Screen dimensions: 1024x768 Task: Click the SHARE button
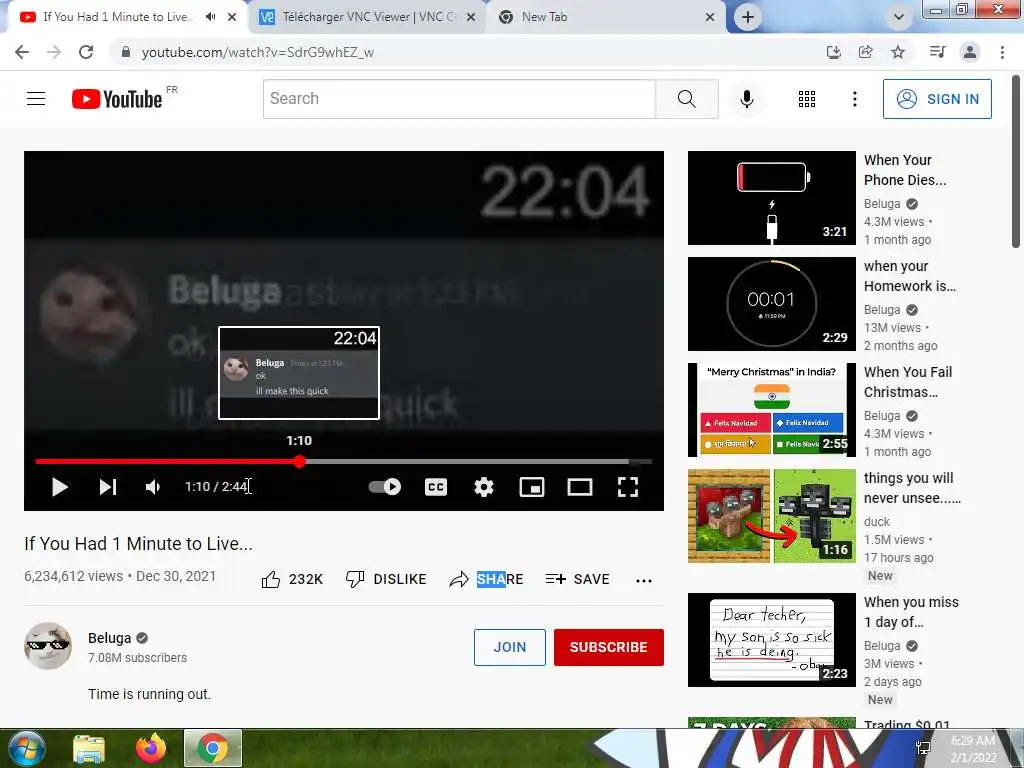click(487, 579)
